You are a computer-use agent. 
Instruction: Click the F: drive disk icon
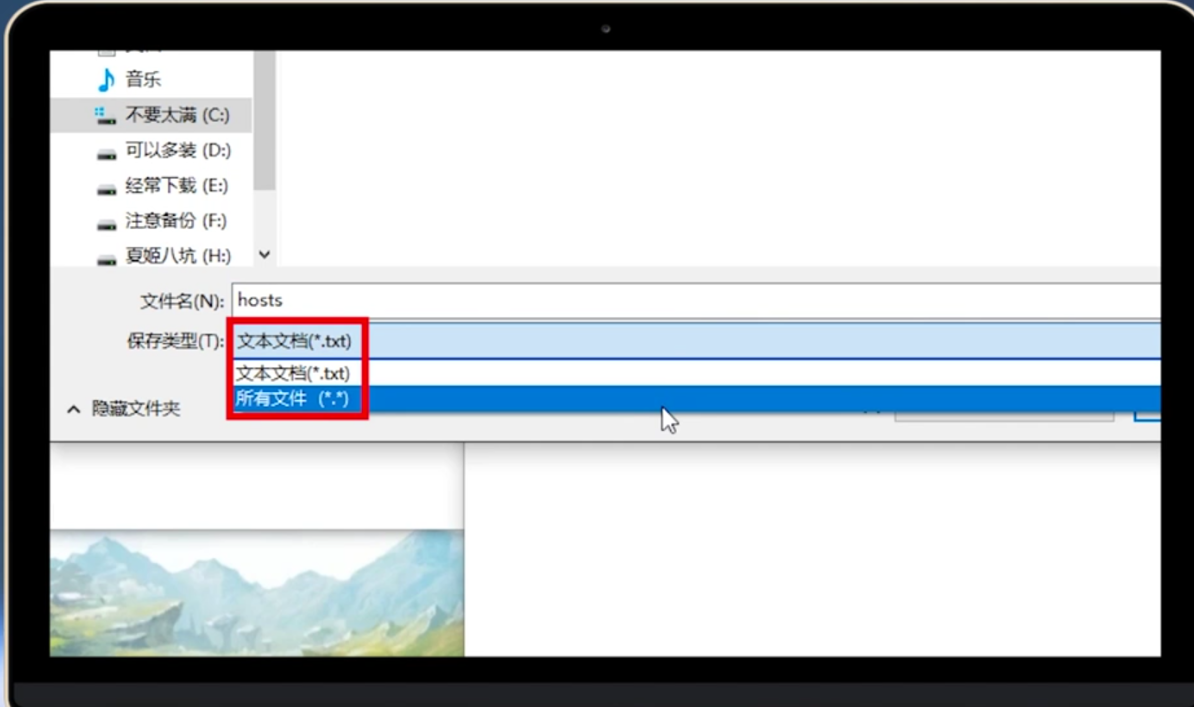tap(107, 224)
